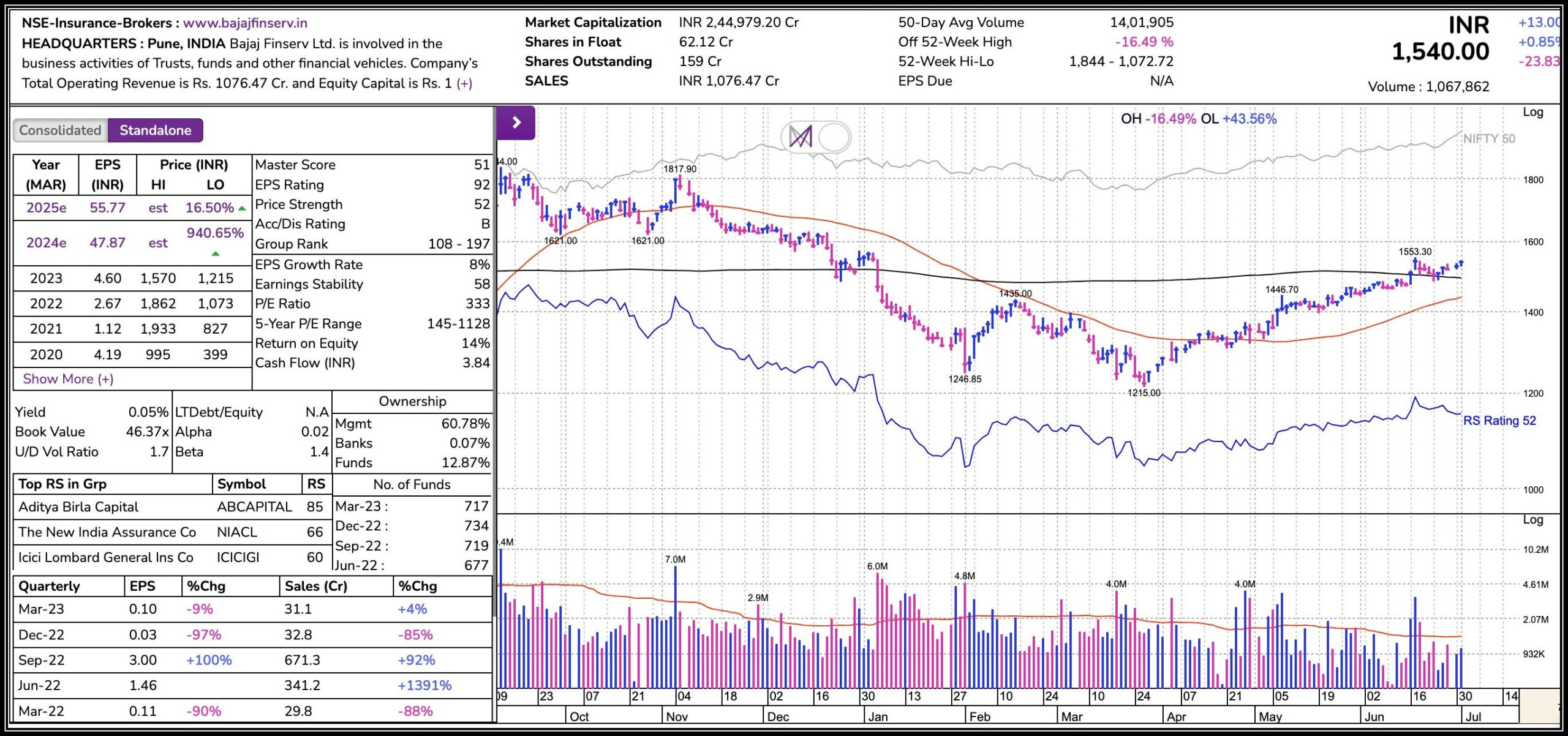The height and width of the screenshot is (736, 1568).
Task: Click the Beta 1.4 entry
Action: point(252,452)
